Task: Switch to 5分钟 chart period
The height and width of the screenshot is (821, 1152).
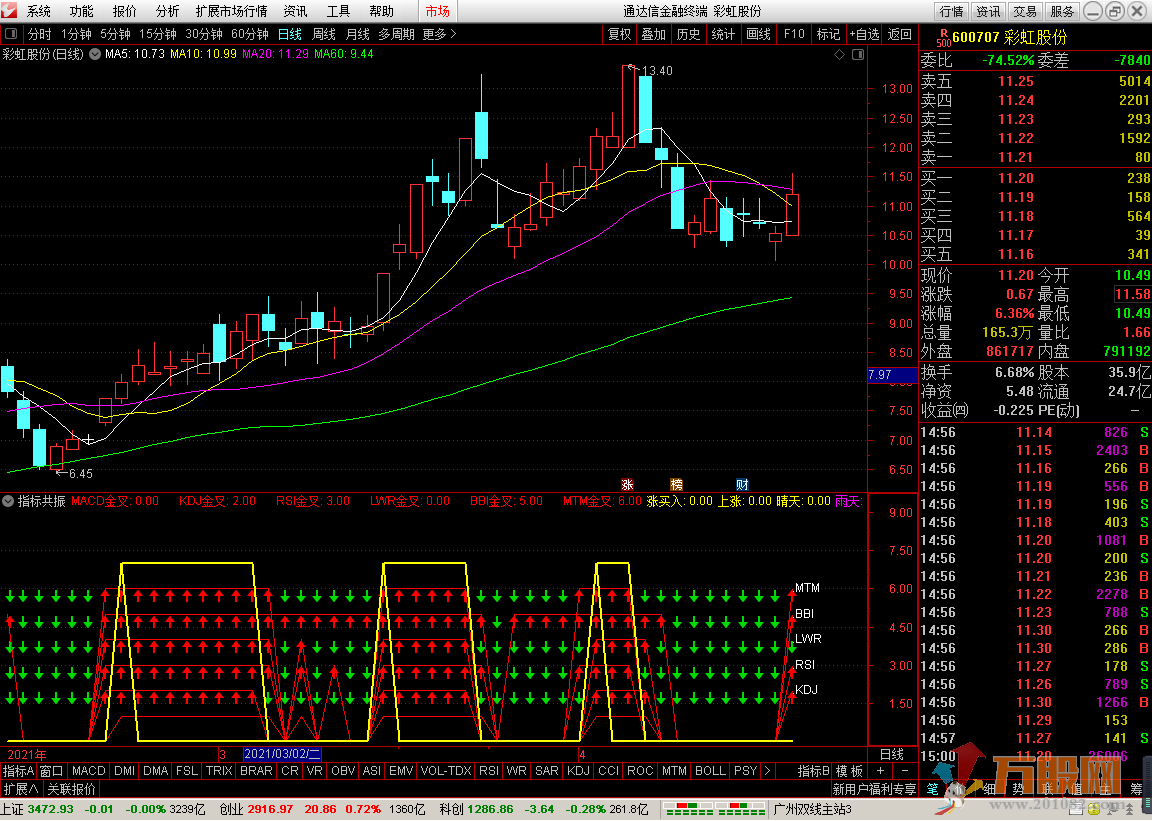Action: coord(115,34)
